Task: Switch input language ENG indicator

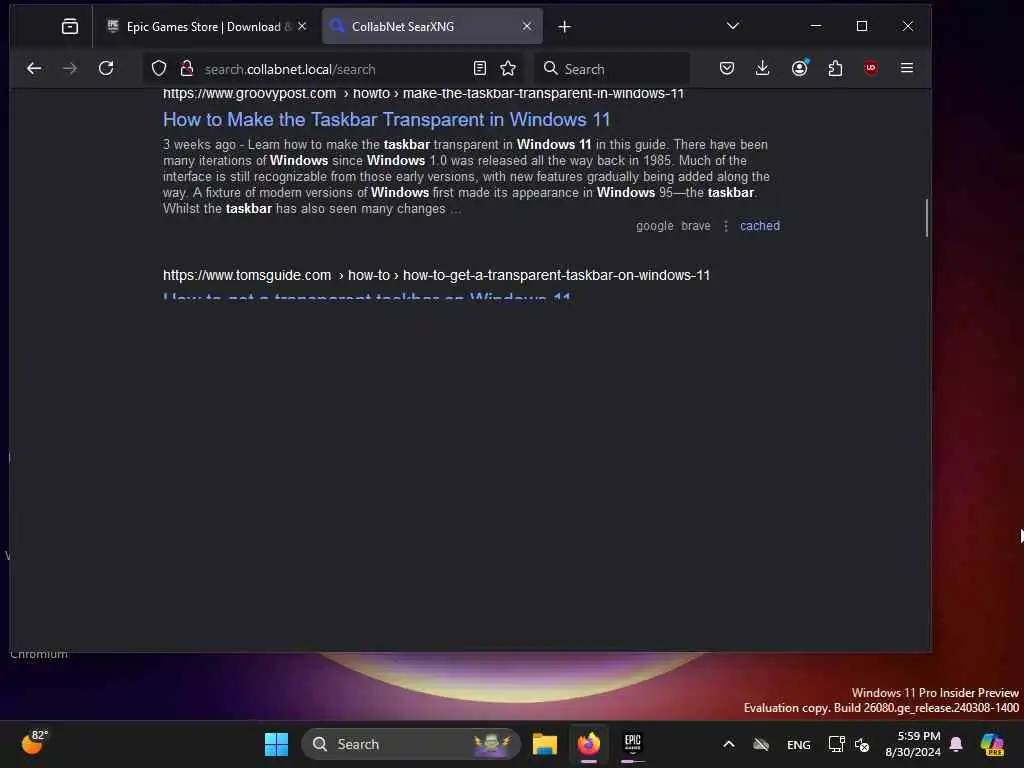Action: 799,744
